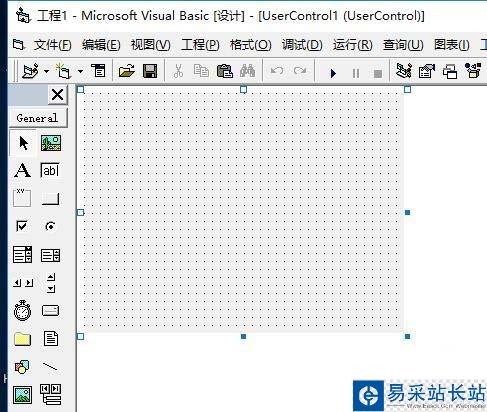487x412 pixels.
Task: Click the Copy toolbar icon
Action: pos(201,71)
